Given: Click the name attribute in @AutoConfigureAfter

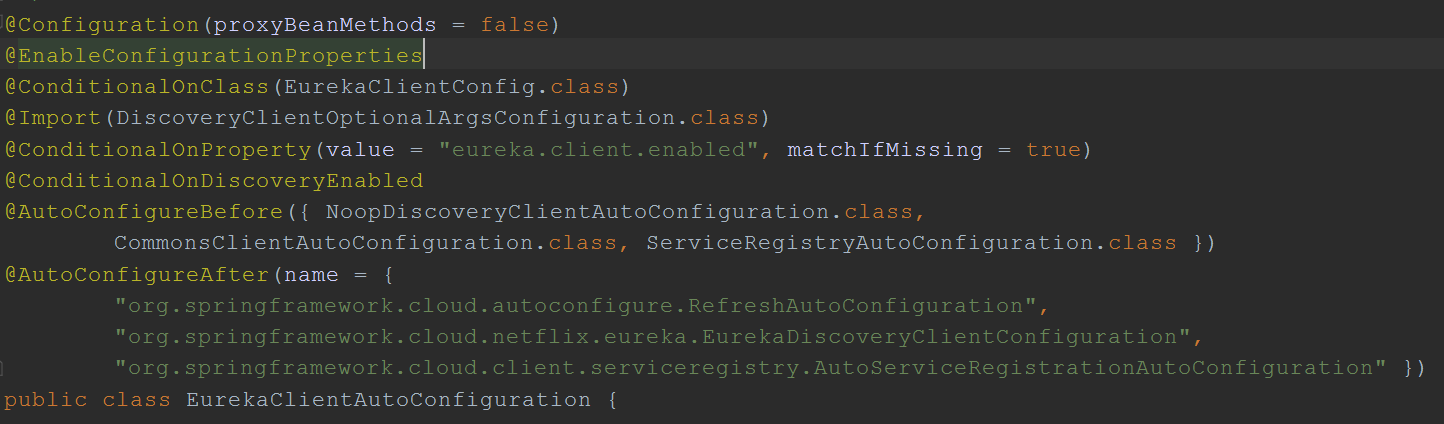Looking at the screenshot, I should pyautogui.click(x=310, y=274).
